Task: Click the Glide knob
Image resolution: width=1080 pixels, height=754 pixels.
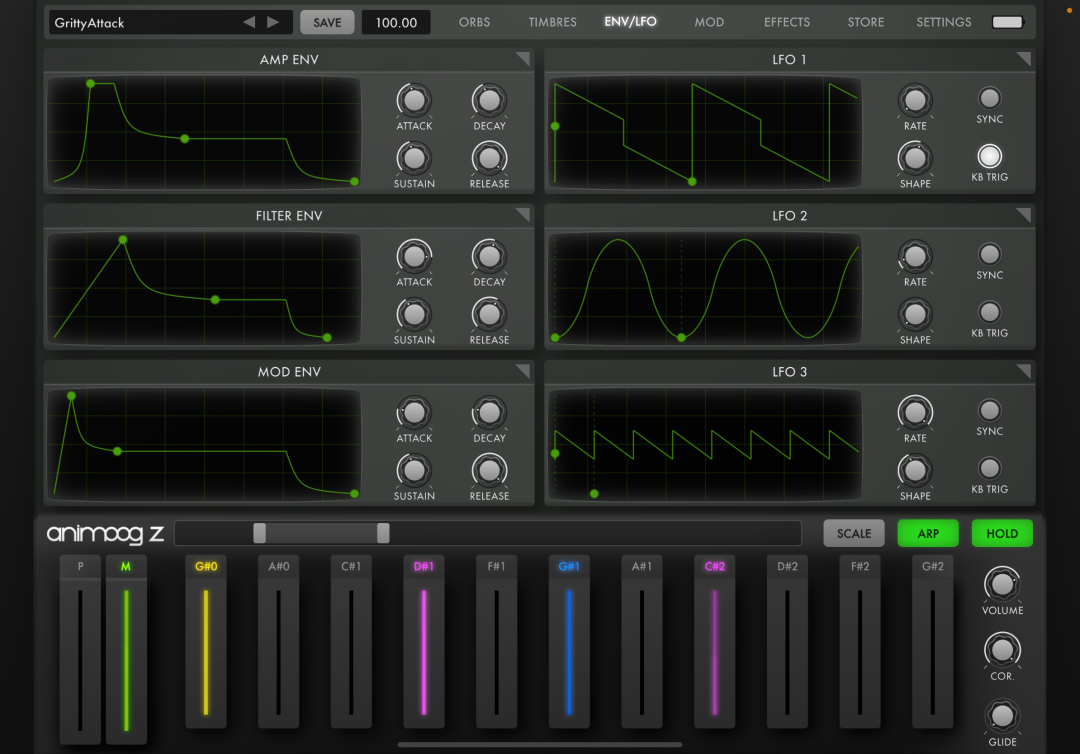Action: 1002,716
